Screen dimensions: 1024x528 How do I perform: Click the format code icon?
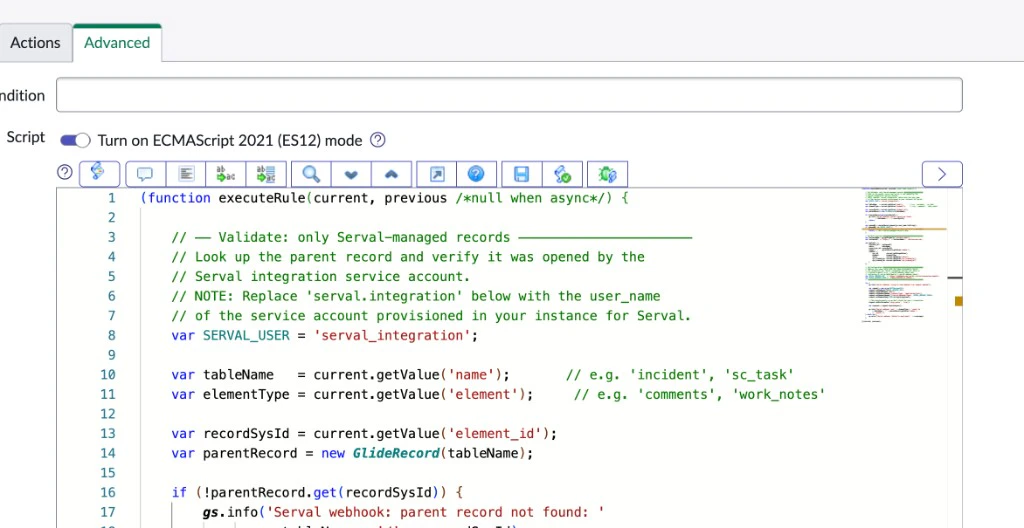click(186, 174)
